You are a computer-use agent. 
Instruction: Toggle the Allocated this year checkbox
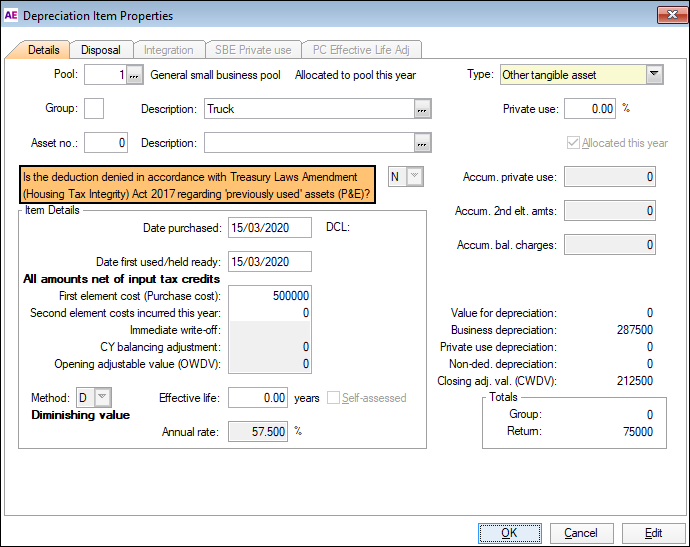[x=573, y=143]
